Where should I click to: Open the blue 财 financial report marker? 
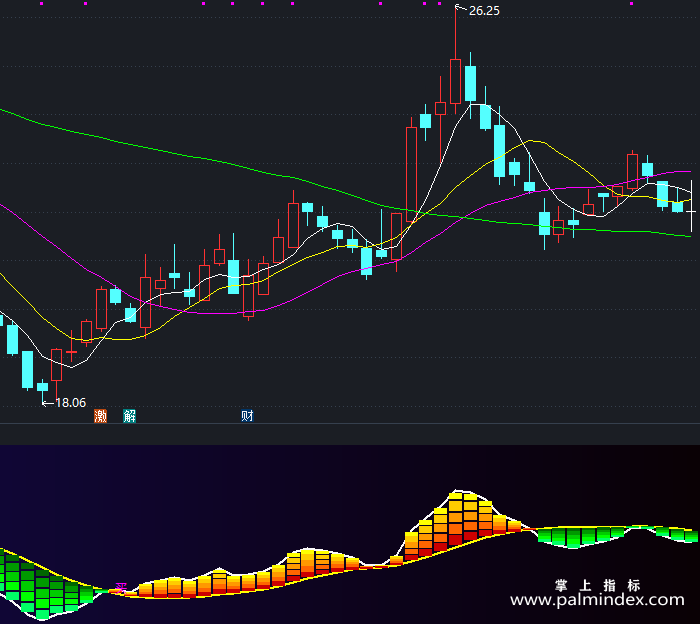pyautogui.click(x=247, y=416)
